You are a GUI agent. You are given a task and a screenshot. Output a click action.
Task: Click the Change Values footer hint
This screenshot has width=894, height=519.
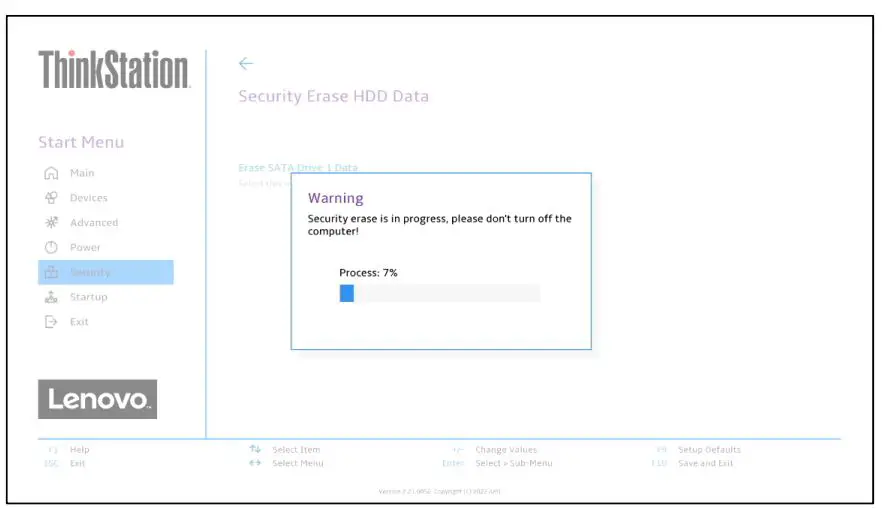click(495, 450)
